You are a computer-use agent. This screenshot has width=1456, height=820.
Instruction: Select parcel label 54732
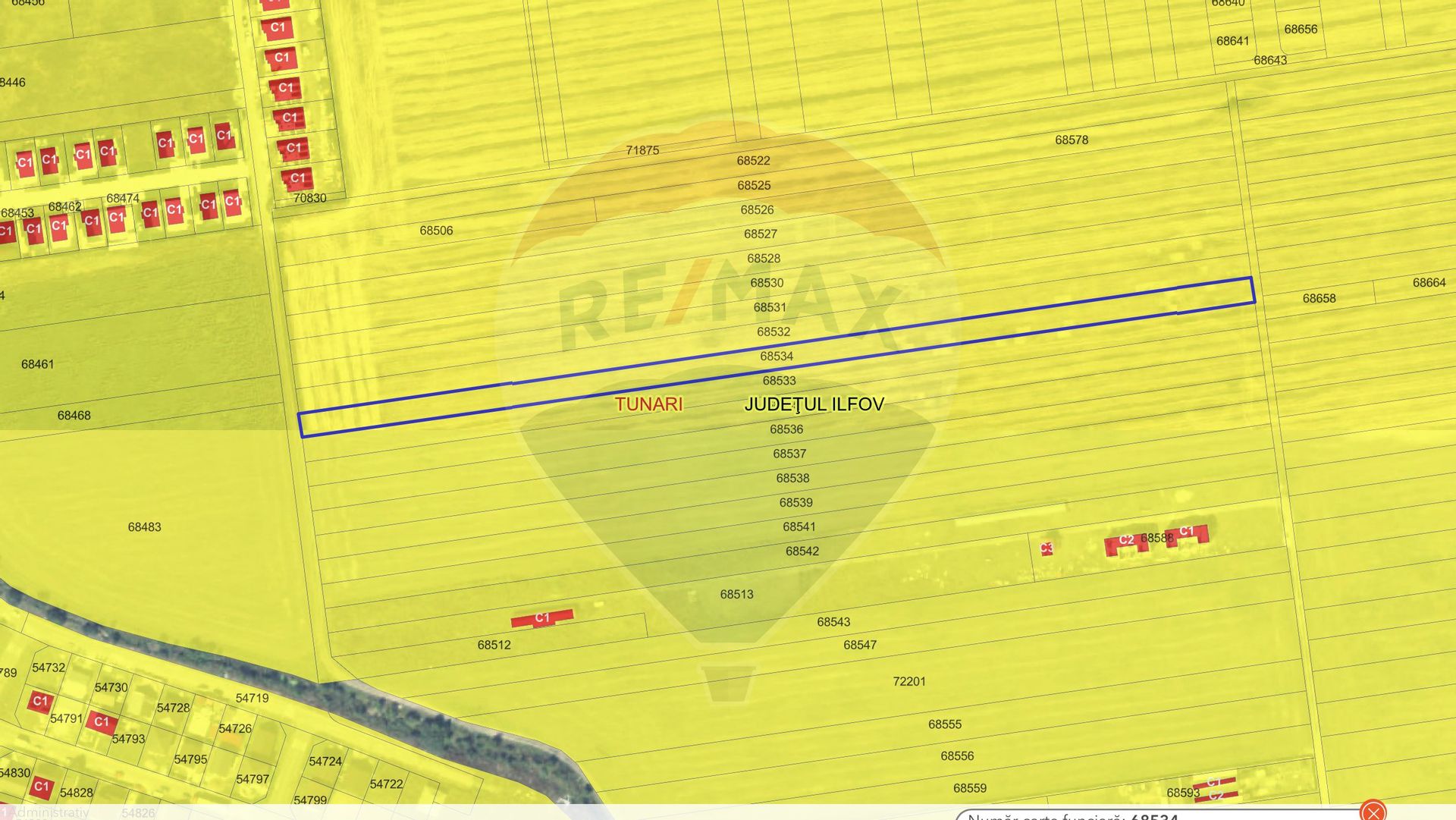[49, 668]
